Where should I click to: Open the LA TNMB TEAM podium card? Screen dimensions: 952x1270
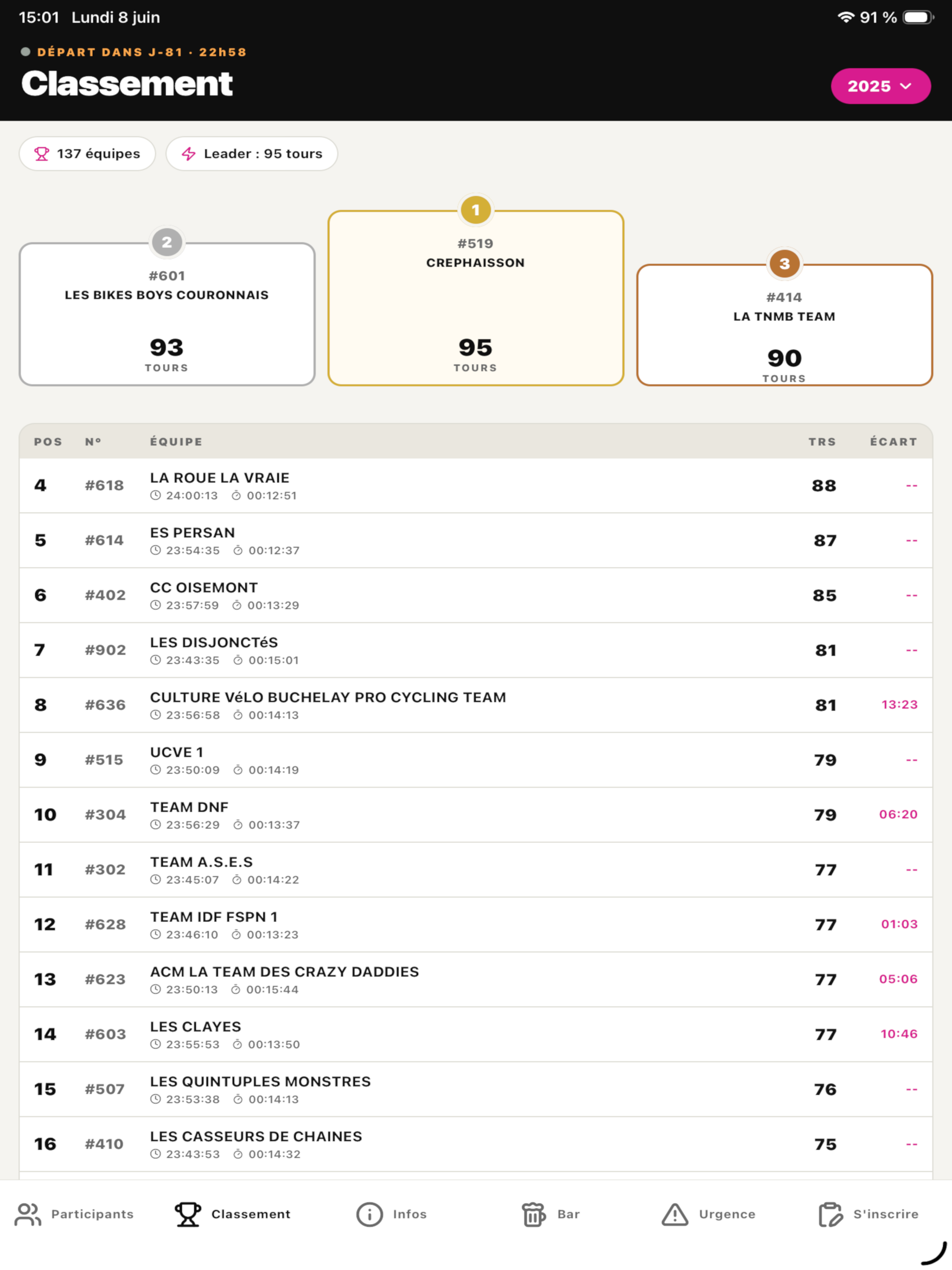pos(784,325)
